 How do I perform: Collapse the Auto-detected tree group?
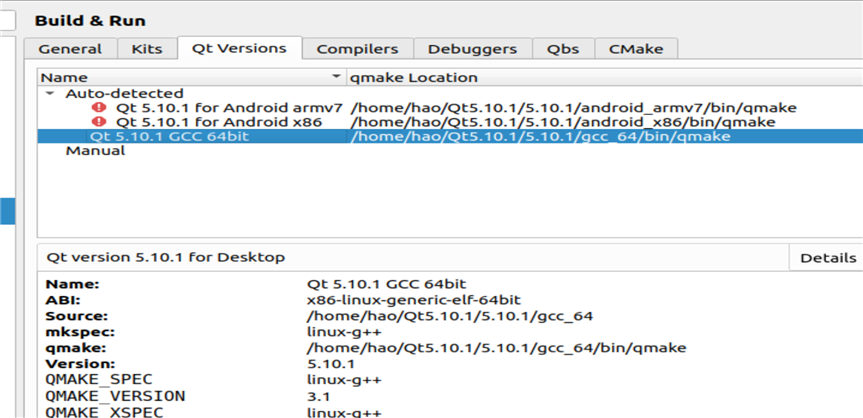pos(51,94)
